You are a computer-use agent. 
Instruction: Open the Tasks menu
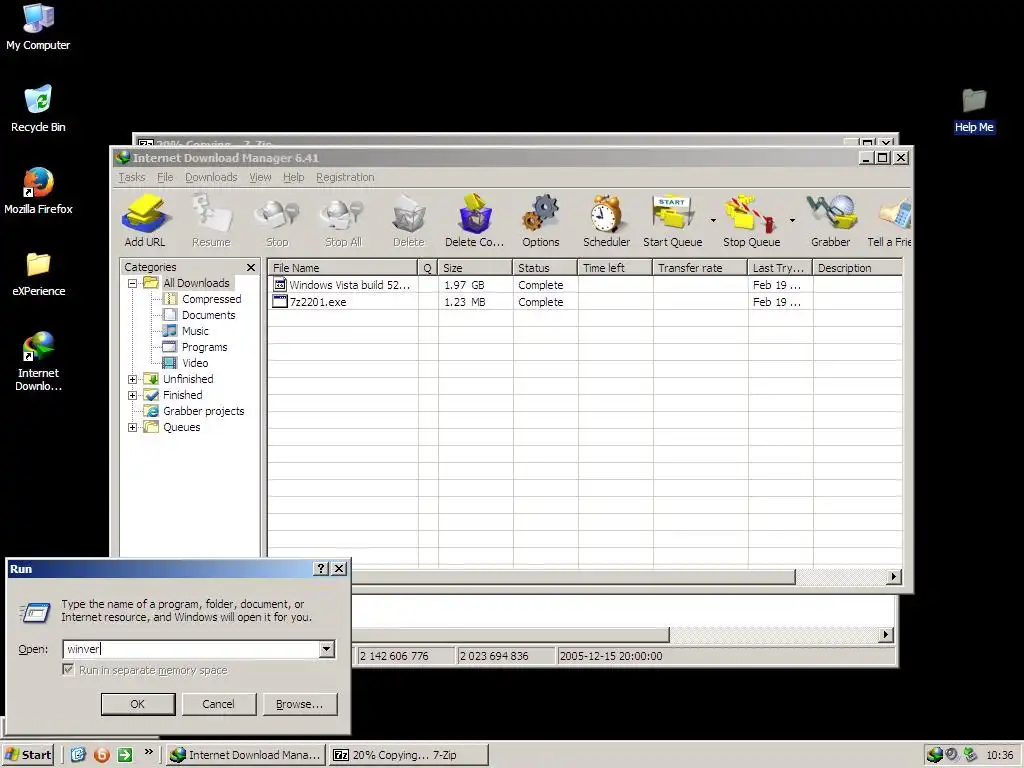coord(132,177)
